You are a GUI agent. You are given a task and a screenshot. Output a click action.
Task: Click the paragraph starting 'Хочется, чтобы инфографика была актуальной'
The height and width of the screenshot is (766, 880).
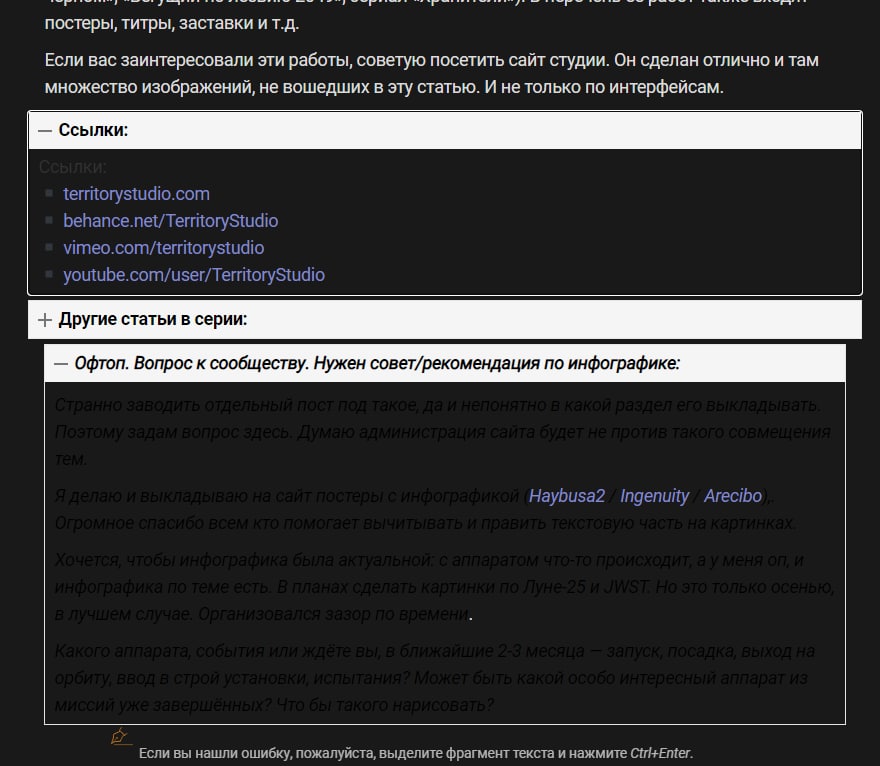coord(444,587)
